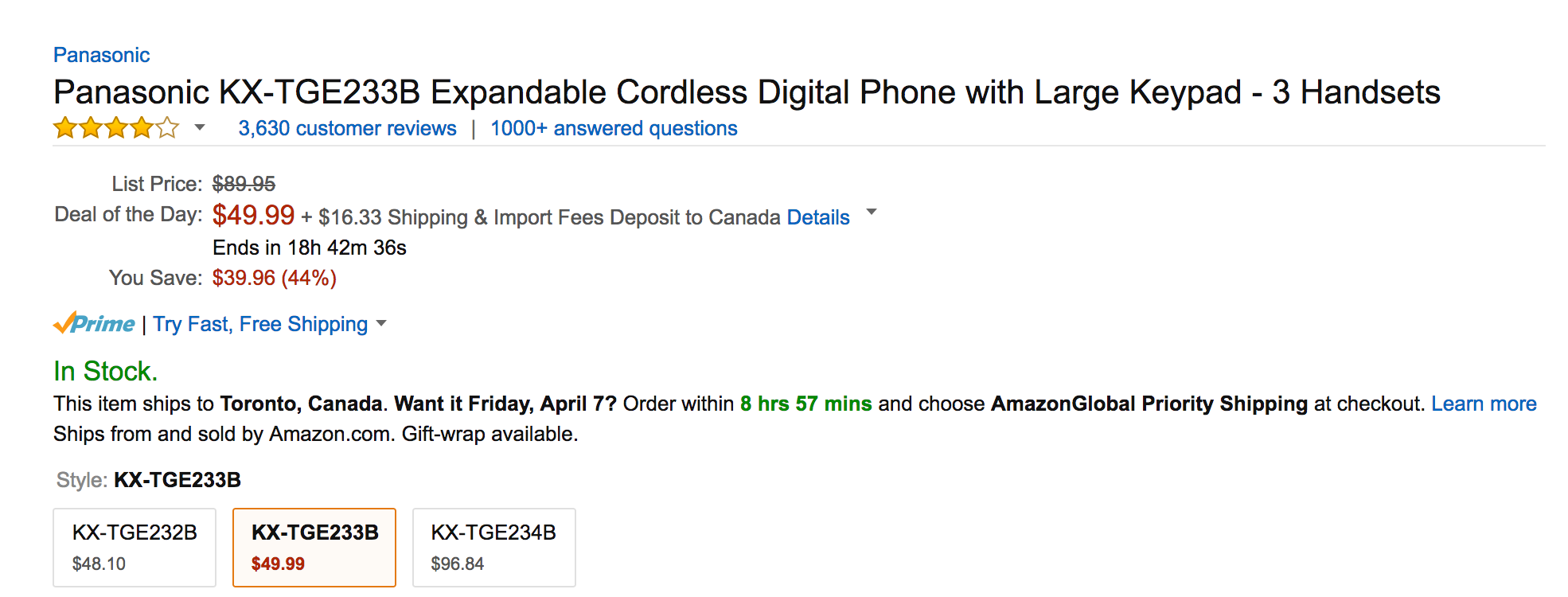Click the $39.96 (44%) savings text

coord(274,278)
